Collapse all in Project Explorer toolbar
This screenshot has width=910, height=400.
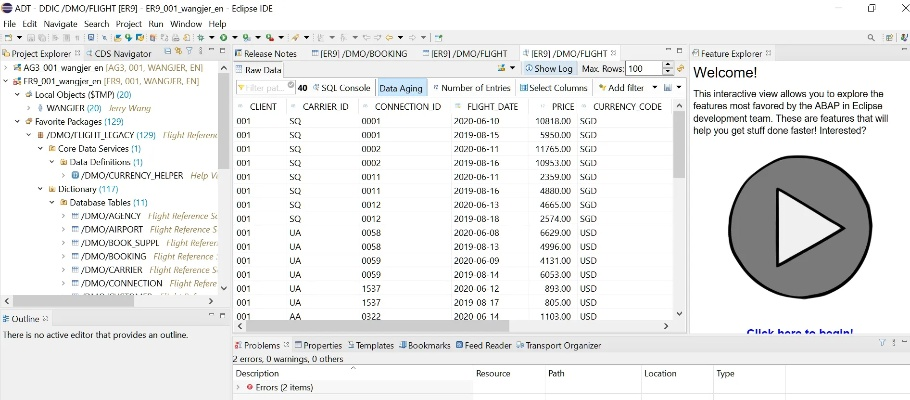click(165, 53)
